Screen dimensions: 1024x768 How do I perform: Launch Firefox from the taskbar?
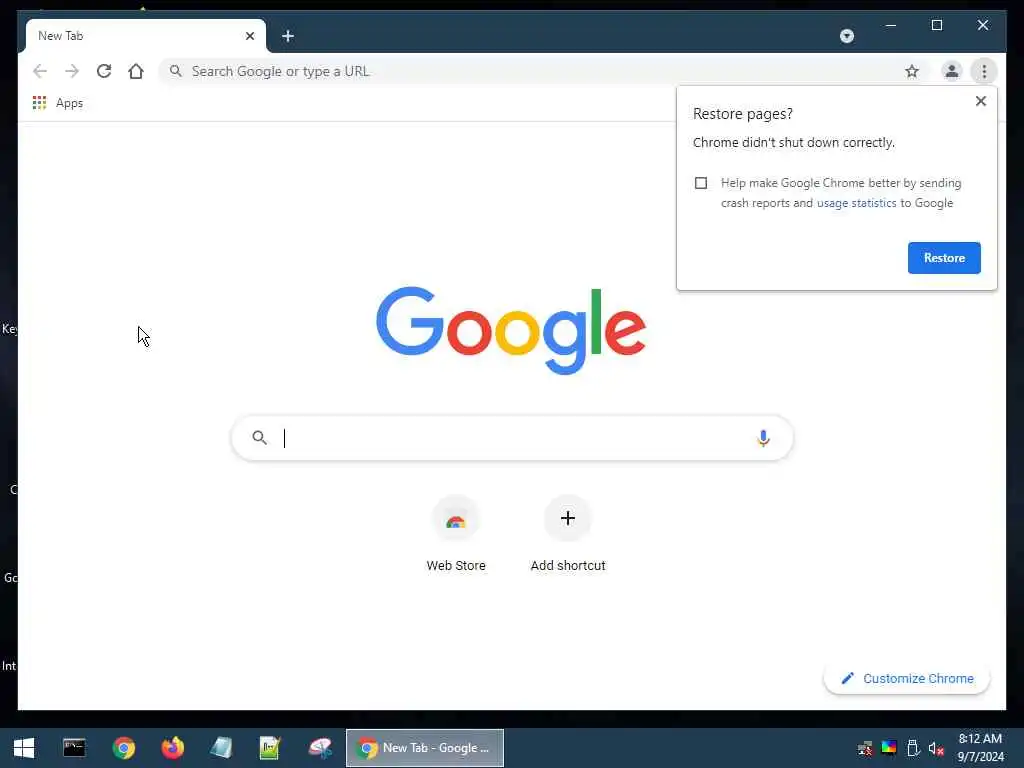click(172, 748)
